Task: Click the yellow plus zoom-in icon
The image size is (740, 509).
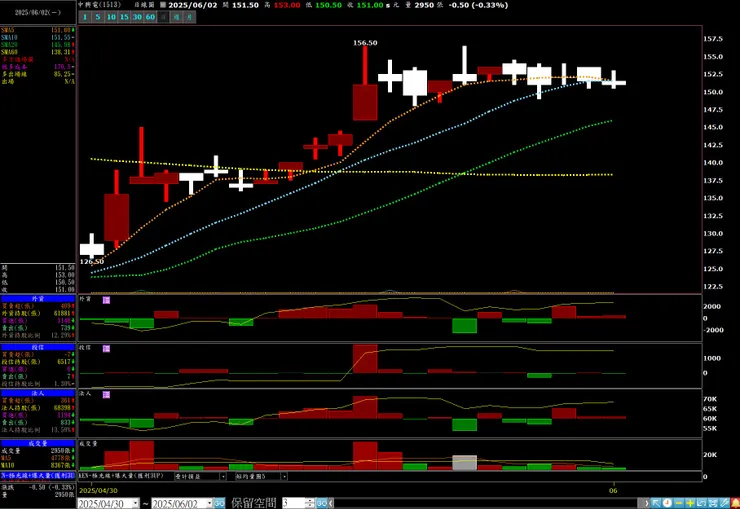Action: (x=690, y=503)
